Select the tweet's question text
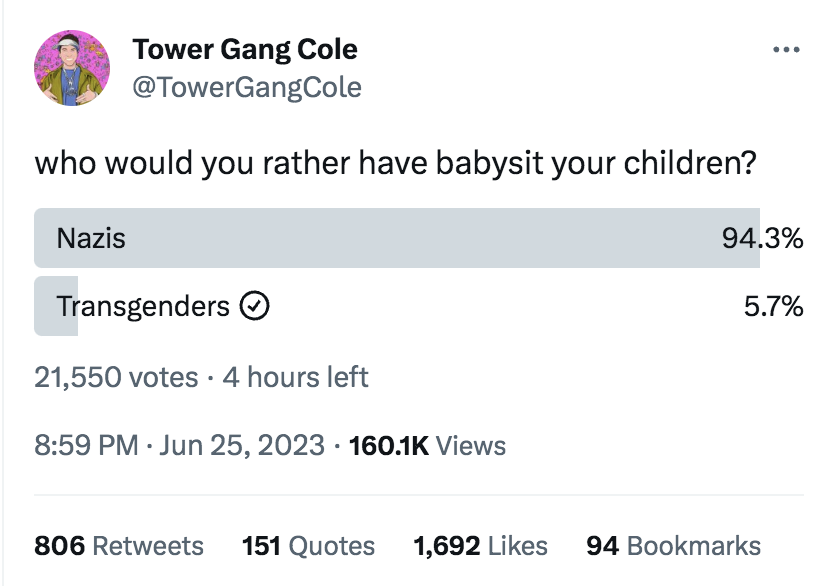This screenshot has height=586, width=834. (x=394, y=162)
